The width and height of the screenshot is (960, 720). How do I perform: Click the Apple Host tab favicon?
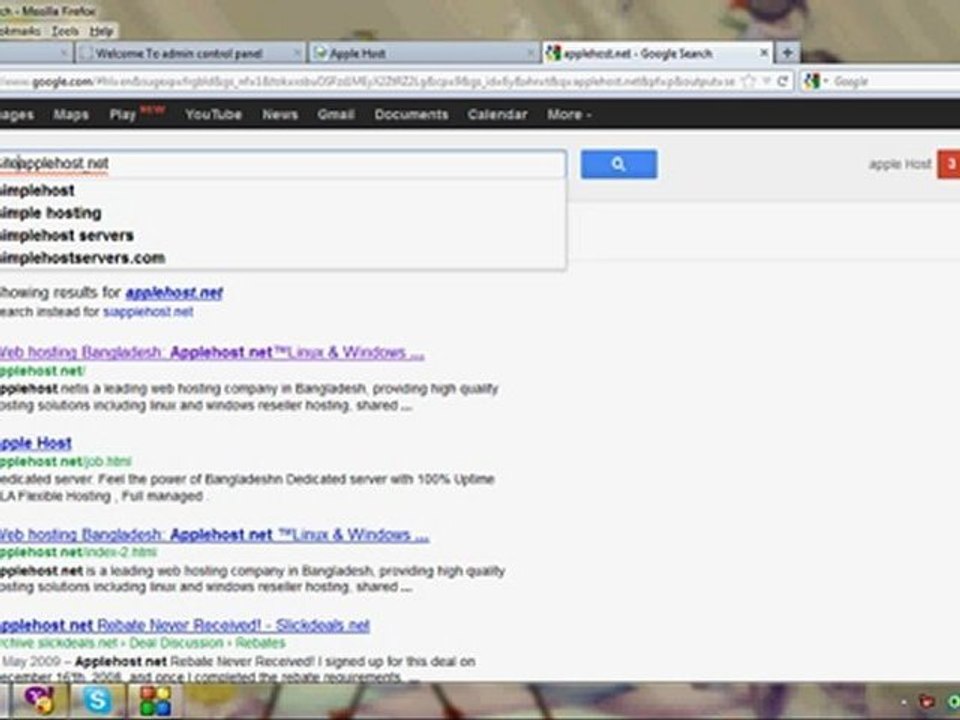click(x=320, y=53)
